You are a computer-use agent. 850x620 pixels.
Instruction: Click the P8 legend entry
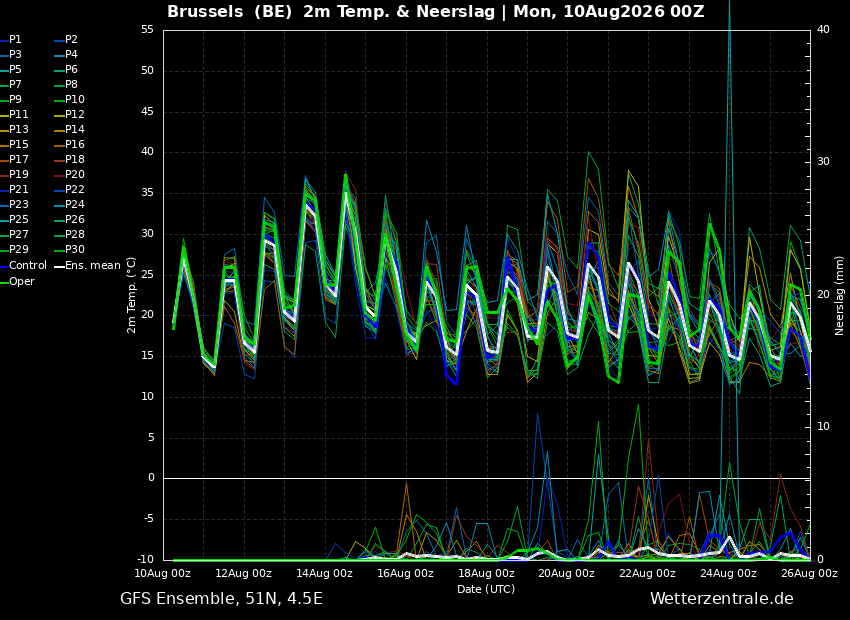pos(67,85)
